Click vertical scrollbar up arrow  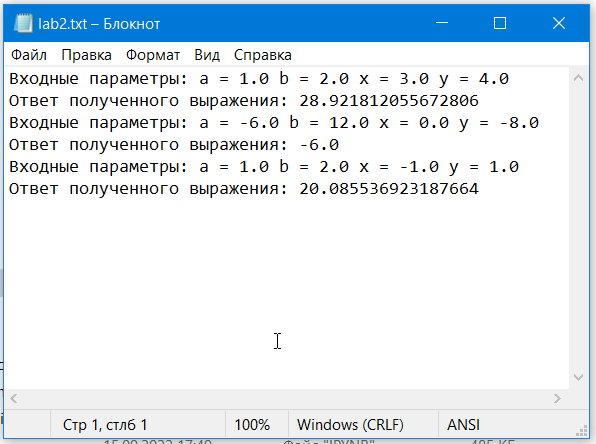pos(579,78)
